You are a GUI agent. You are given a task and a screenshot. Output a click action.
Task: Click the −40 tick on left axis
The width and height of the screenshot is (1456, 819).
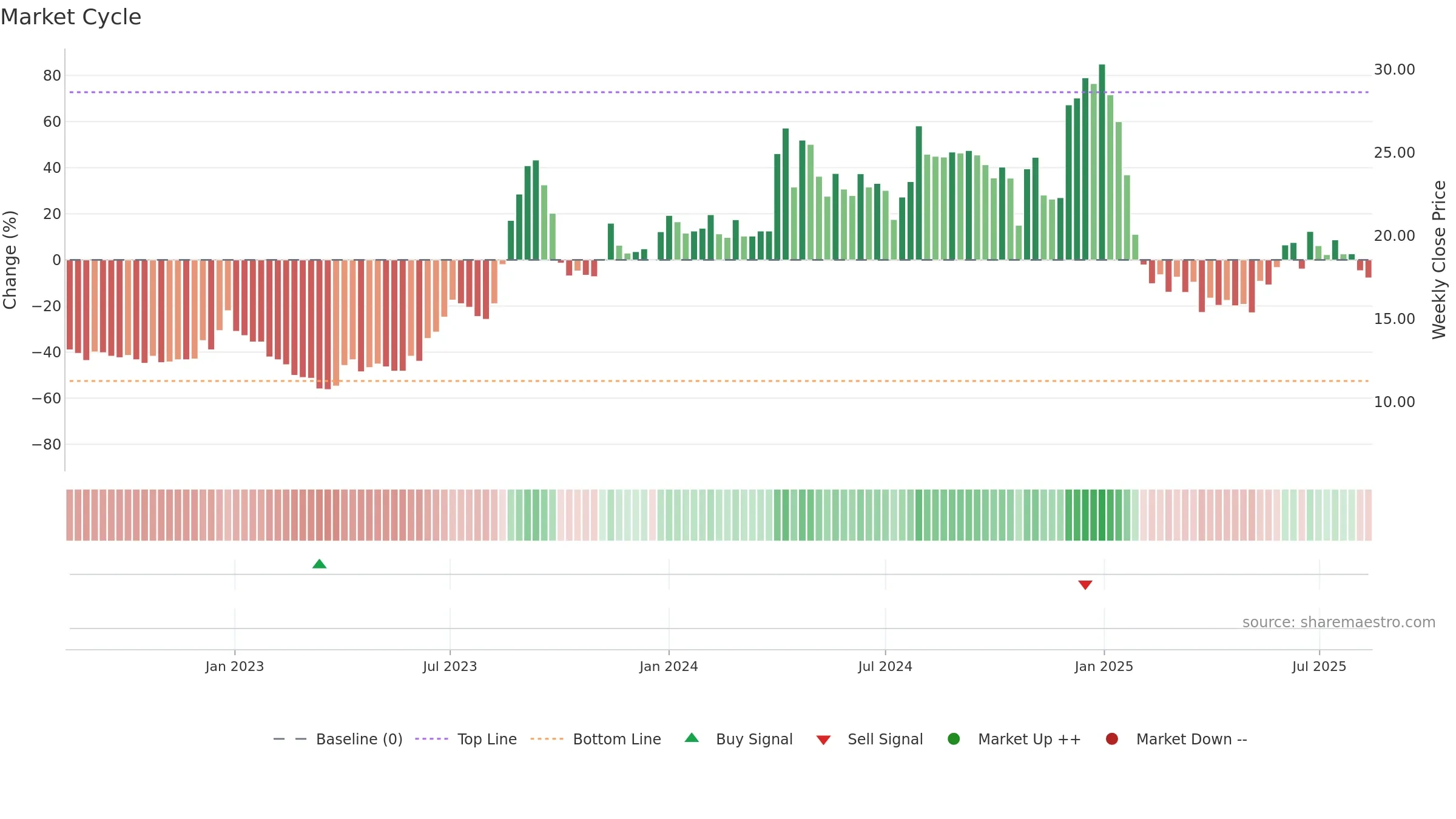click(47, 352)
